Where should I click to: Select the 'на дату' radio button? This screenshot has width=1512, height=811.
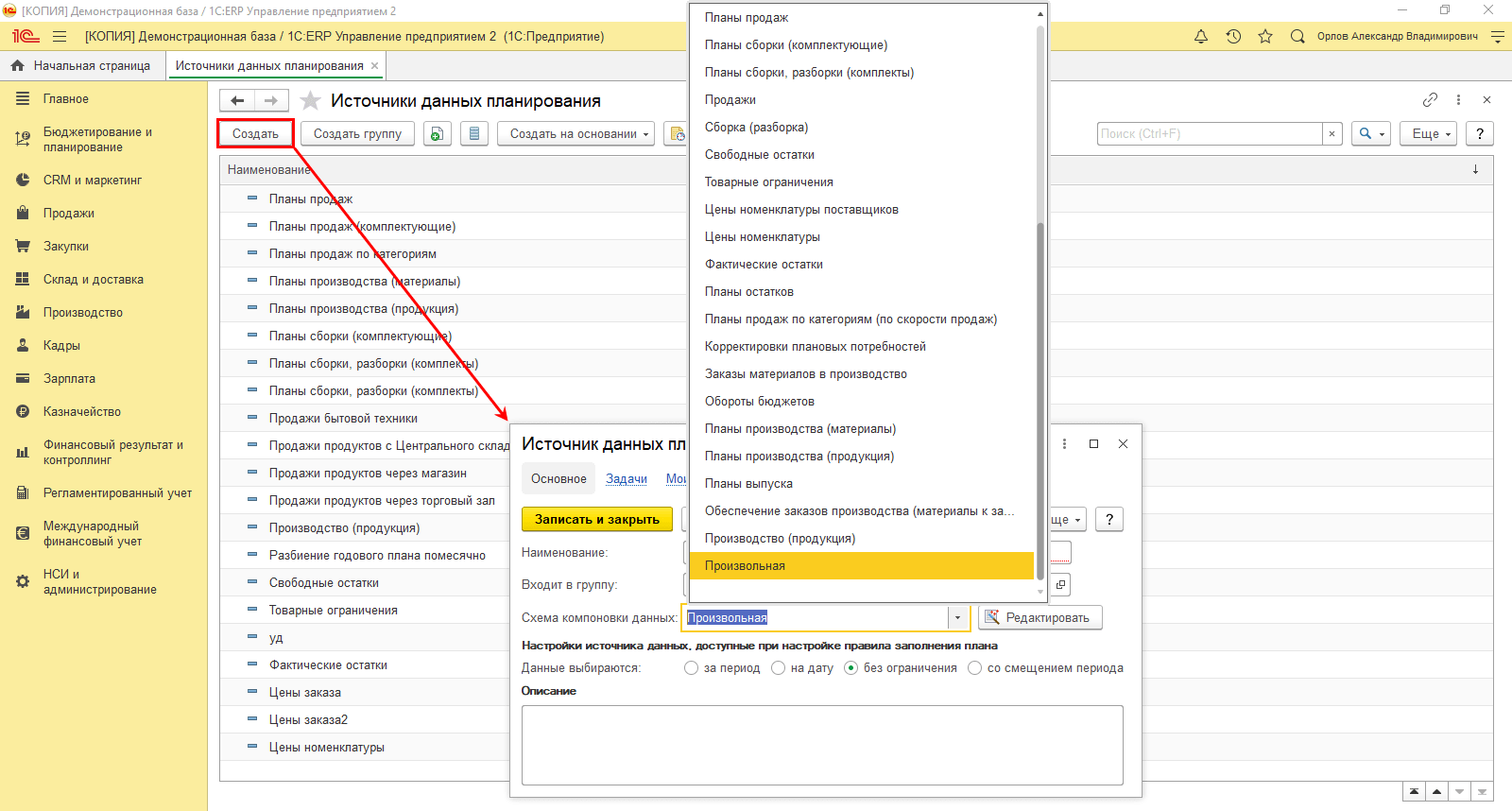pos(778,667)
